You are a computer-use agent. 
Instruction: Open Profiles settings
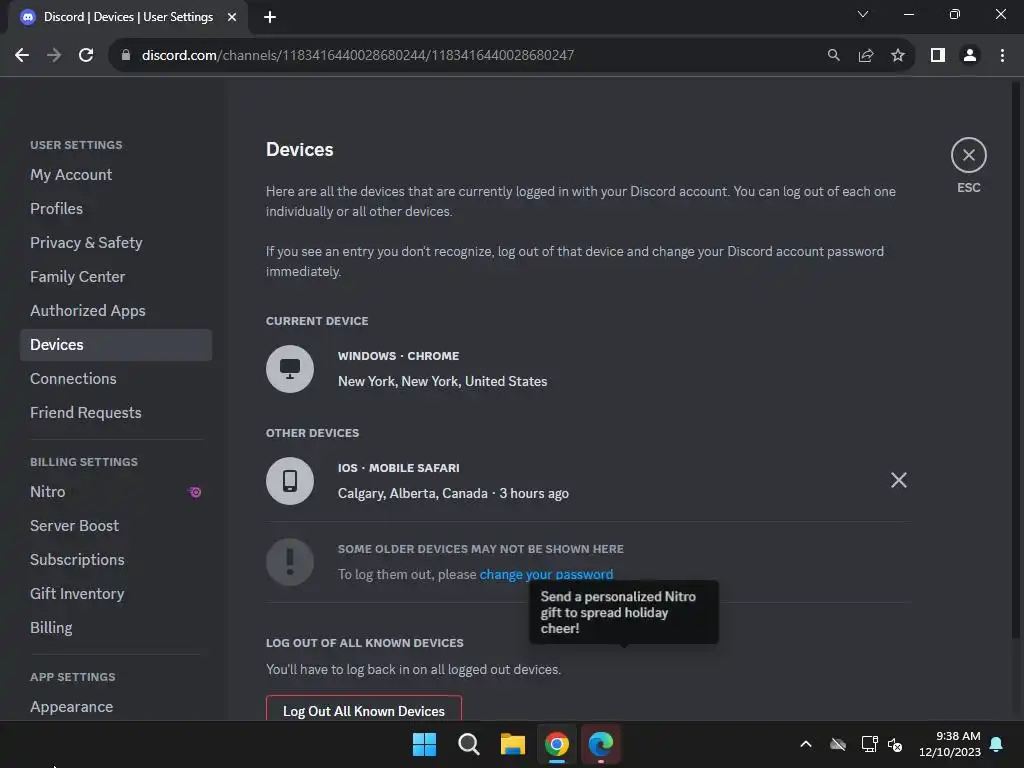click(x=116, y=209)
